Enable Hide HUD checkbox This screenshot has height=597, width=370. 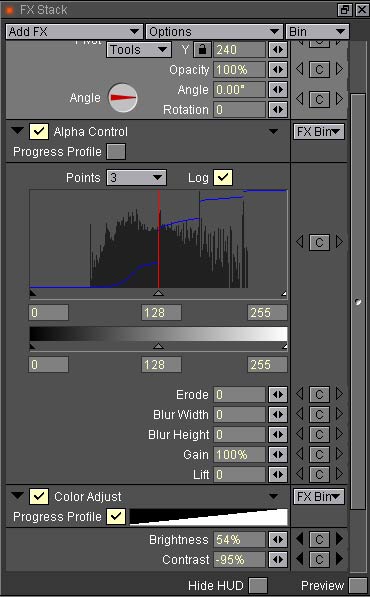[258, 585]
